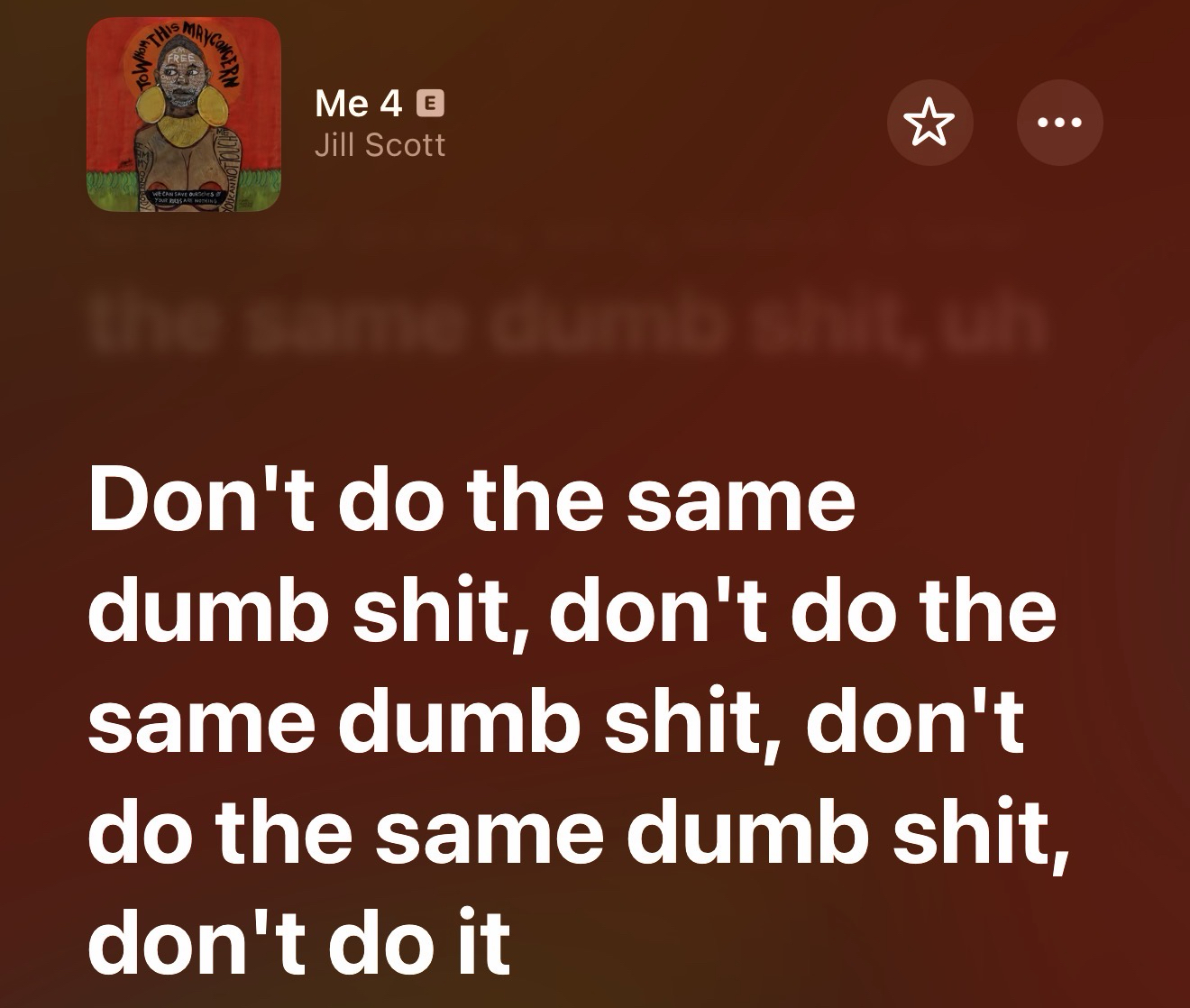Open the Jill Scott album artwork thumbnail

184,115
